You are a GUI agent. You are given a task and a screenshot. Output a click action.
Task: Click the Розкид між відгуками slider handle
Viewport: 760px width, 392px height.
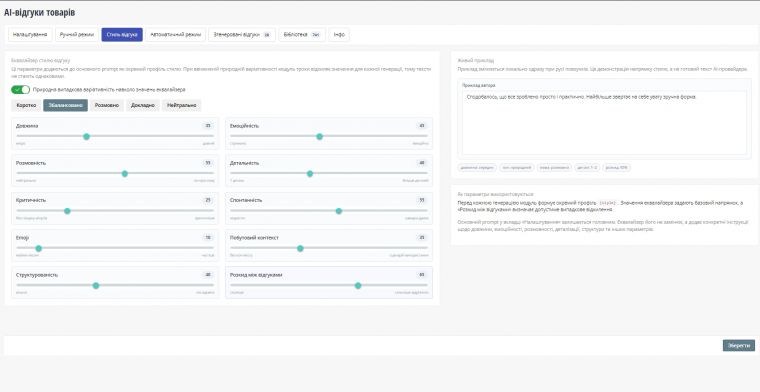(x=358, y=285)
